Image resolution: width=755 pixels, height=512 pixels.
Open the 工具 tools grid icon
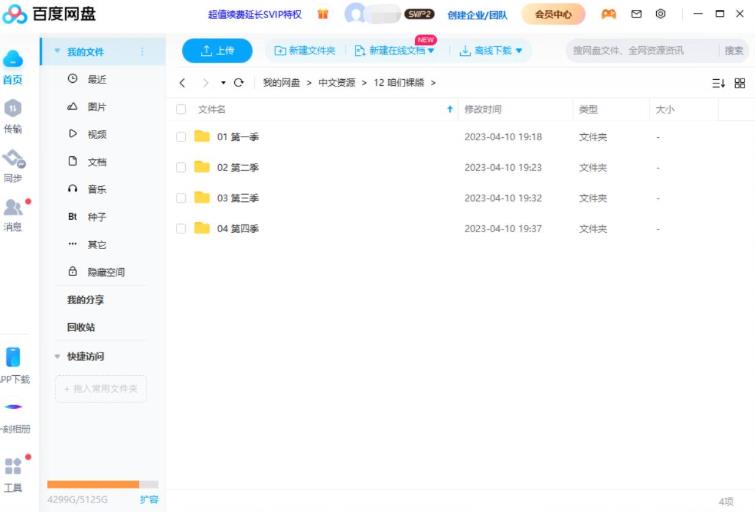tap(13, 466)
